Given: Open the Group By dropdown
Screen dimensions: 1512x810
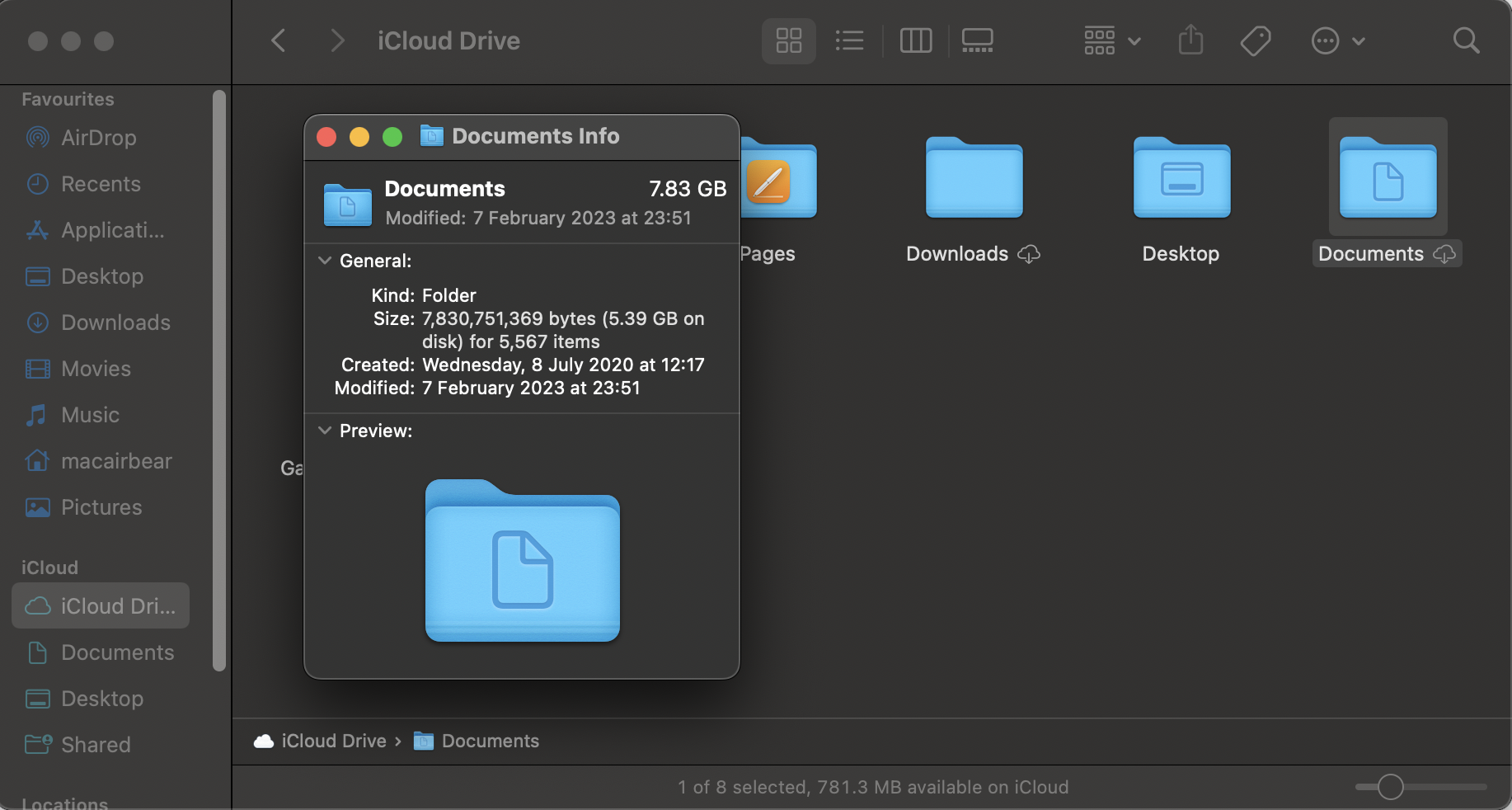Looking at the screenshot, I should tap(1112, 40).
